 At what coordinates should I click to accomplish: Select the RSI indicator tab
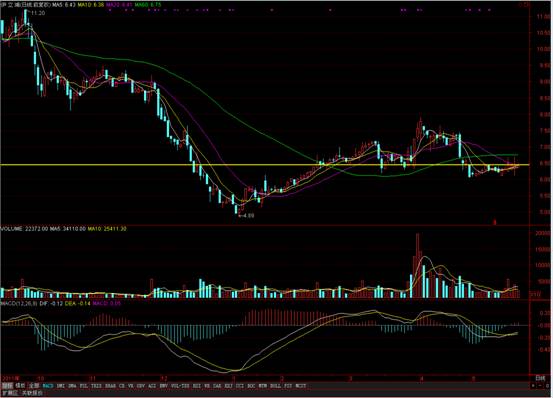196,386
